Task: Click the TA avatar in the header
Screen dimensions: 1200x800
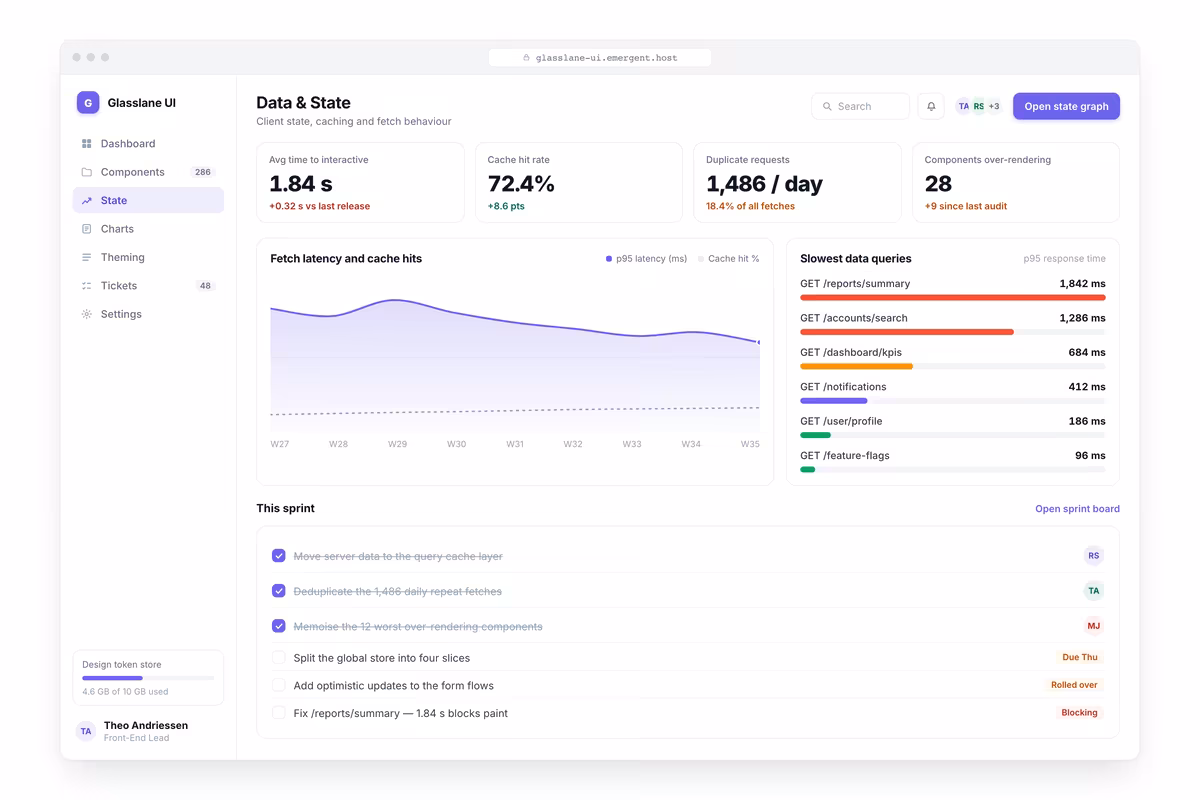Action: 964,106
